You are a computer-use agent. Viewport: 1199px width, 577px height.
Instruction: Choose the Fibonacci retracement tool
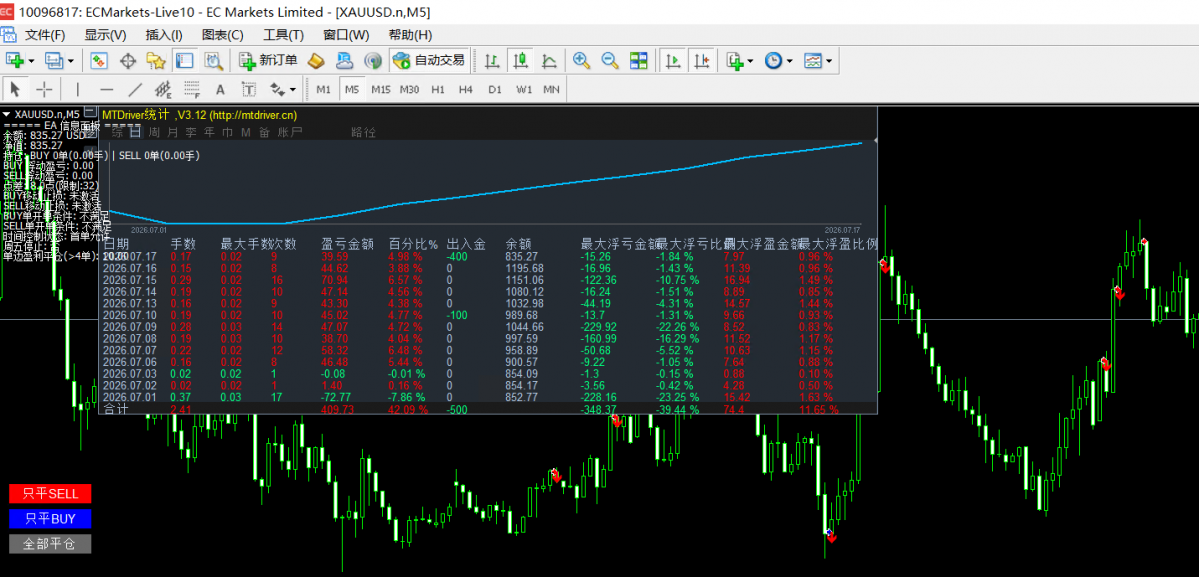[192, 89]
